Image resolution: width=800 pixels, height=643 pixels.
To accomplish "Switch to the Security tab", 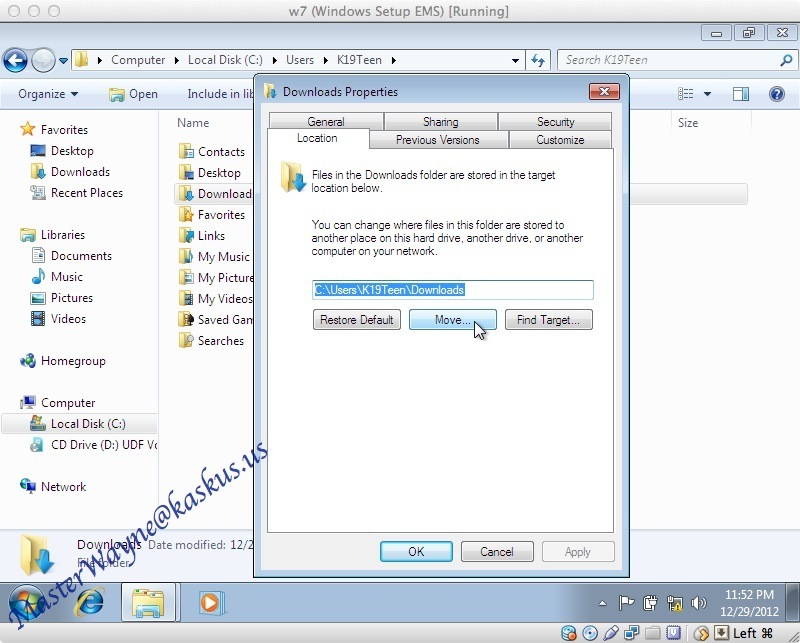I will point(555,121).
